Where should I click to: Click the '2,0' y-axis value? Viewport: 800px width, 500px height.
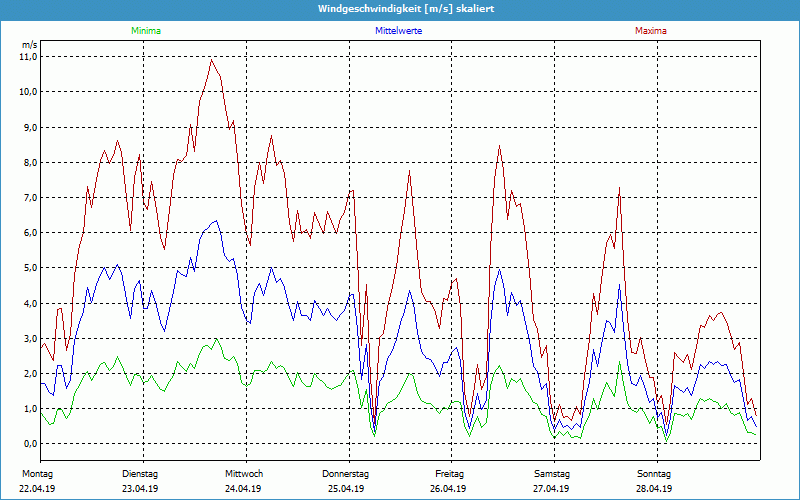pos(31,373)
